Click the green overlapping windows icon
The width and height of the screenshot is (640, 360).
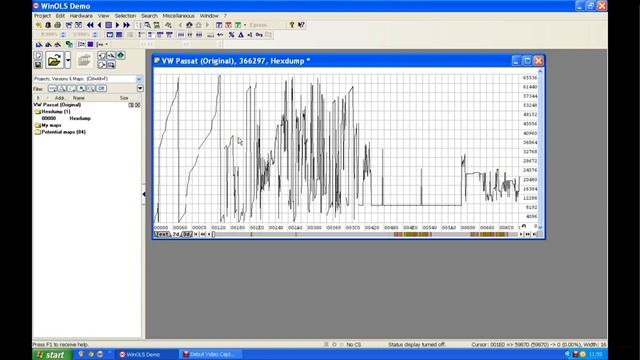point(69,44)
